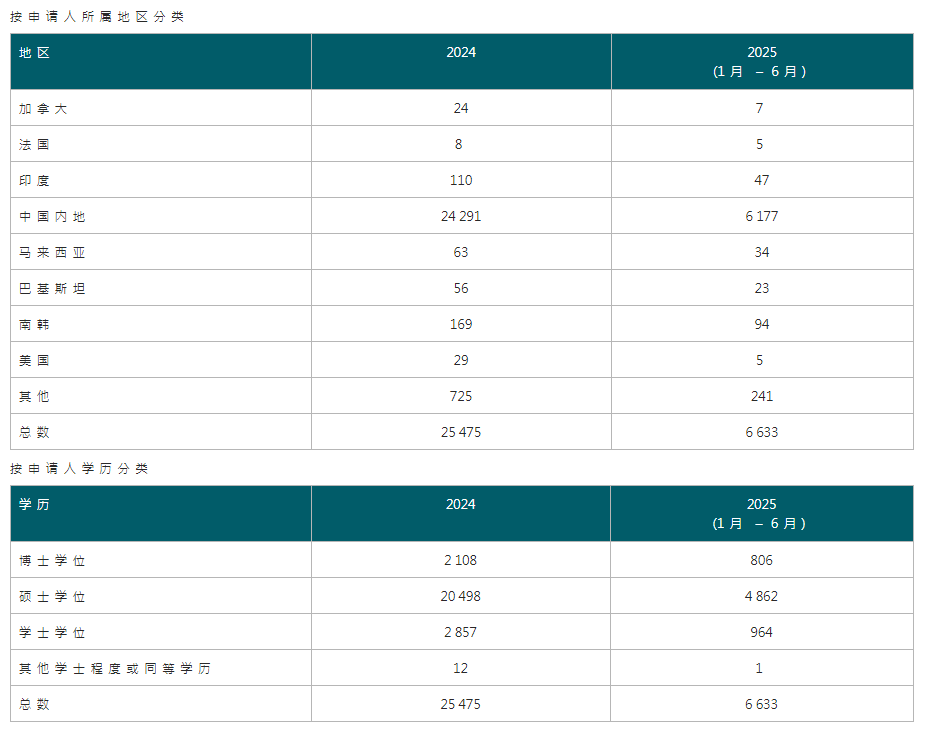Click the 中国内地 row label
The height and width of the screenshot is (737, 929).
click(x=46, y=216)
